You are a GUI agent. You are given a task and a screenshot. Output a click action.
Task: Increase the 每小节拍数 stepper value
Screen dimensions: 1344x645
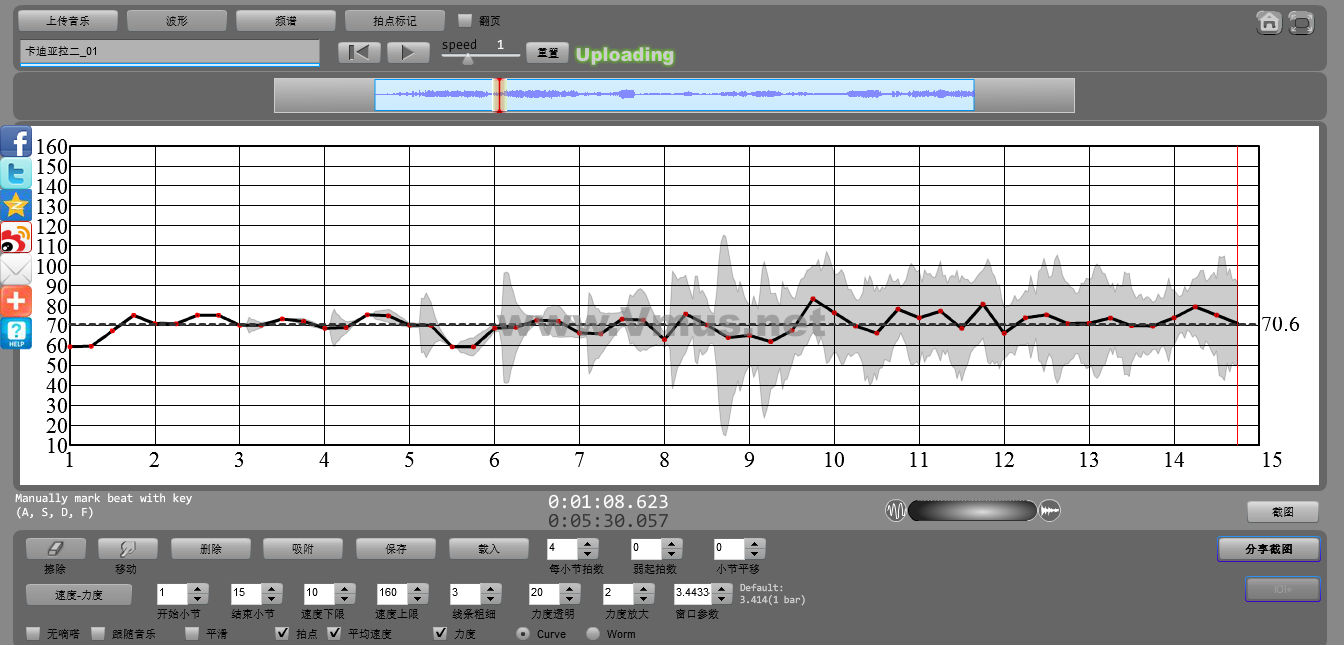pyautogui.click(x=588, y=543)
